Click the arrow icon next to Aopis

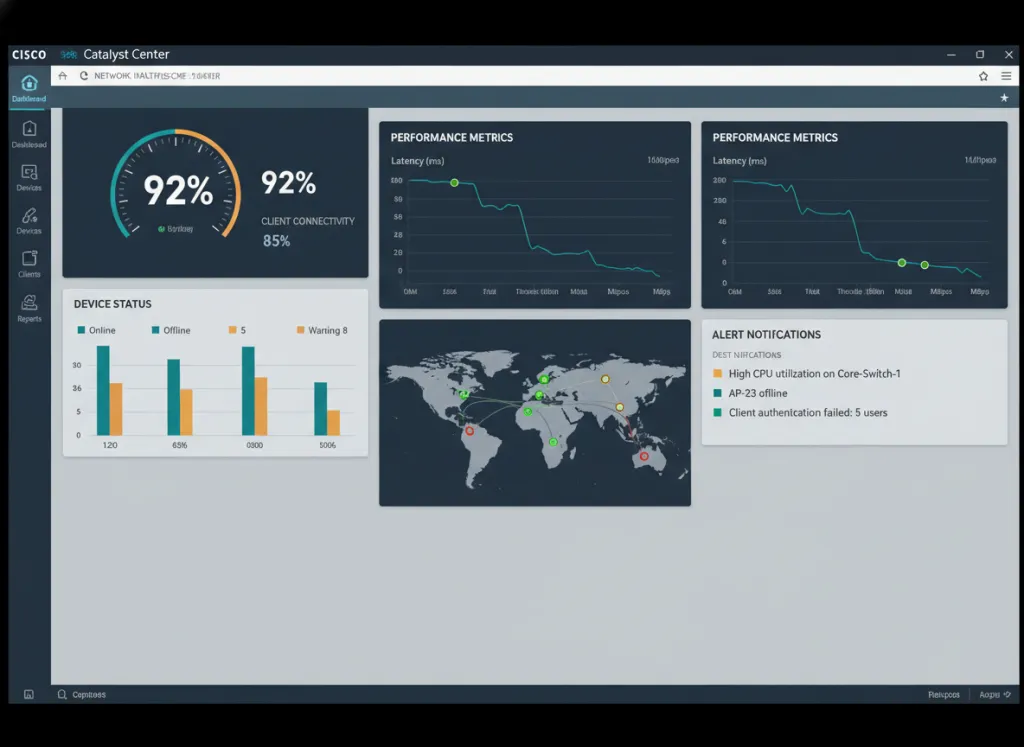(x=1007, y=694)
